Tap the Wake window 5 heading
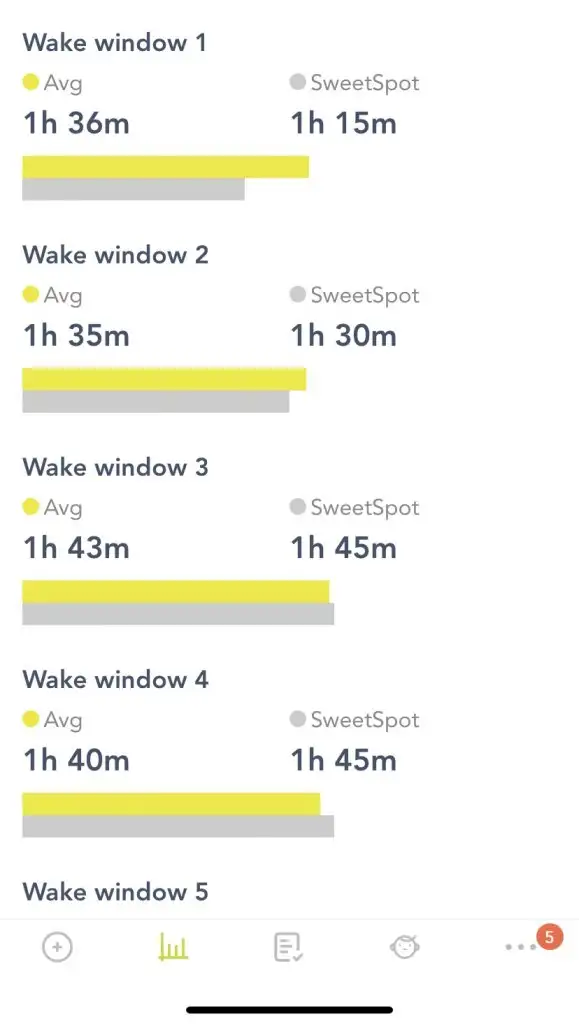 pyautogui.click(x=116, y=891)
